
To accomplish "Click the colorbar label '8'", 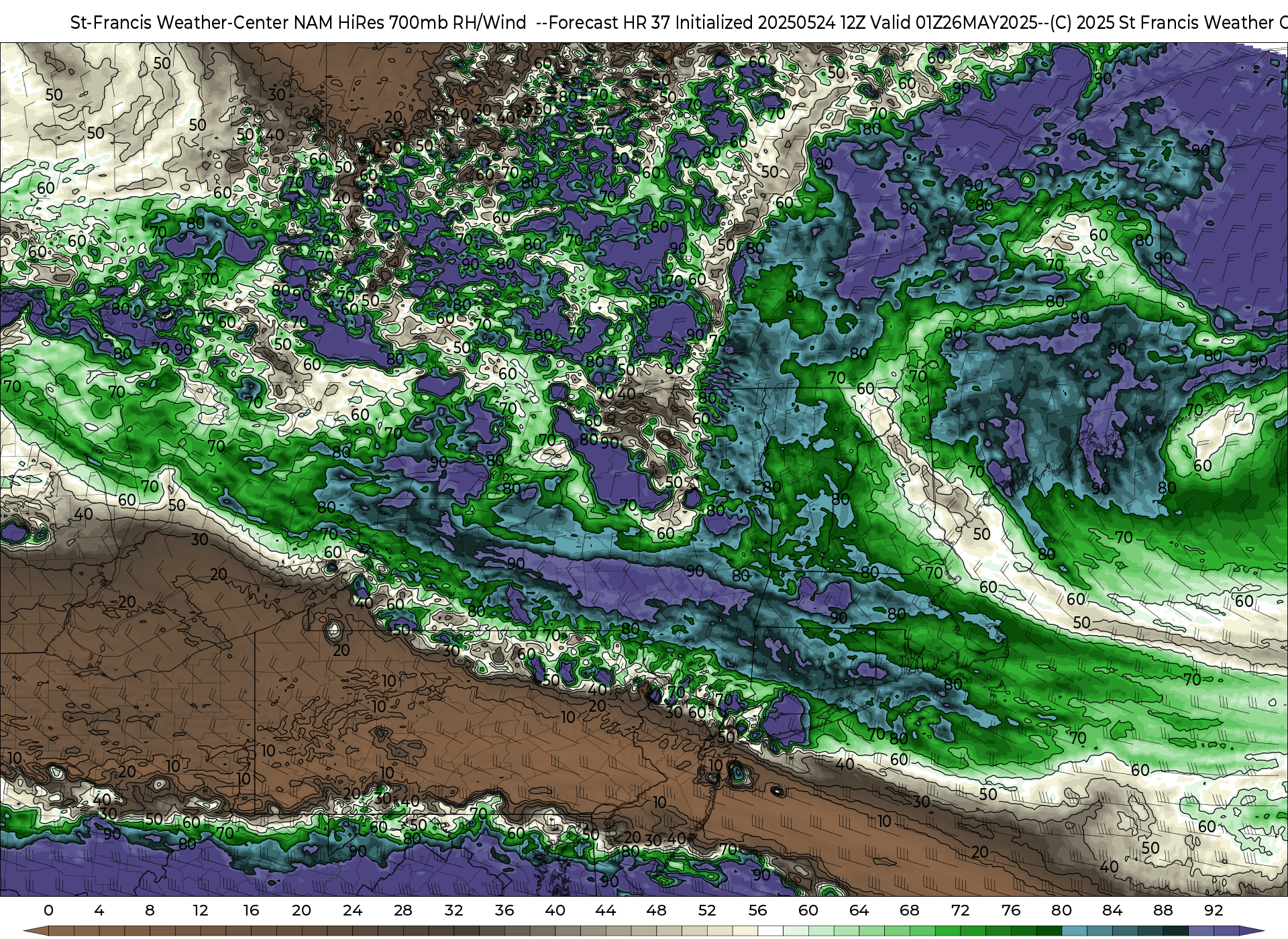I will (150, 910).
